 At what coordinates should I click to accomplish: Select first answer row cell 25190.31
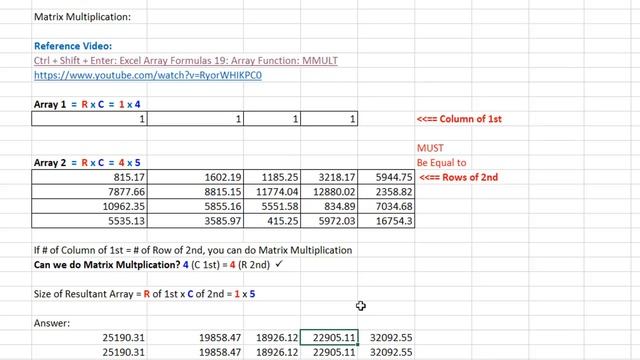(89, 338)
